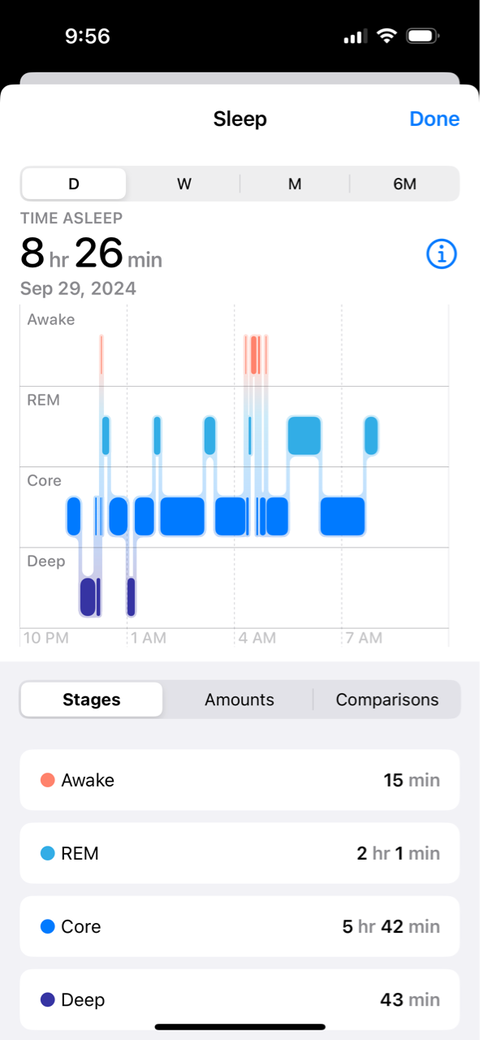Open the Comparisons tab
Screen dimensions: 480x1040
point(387,700)
